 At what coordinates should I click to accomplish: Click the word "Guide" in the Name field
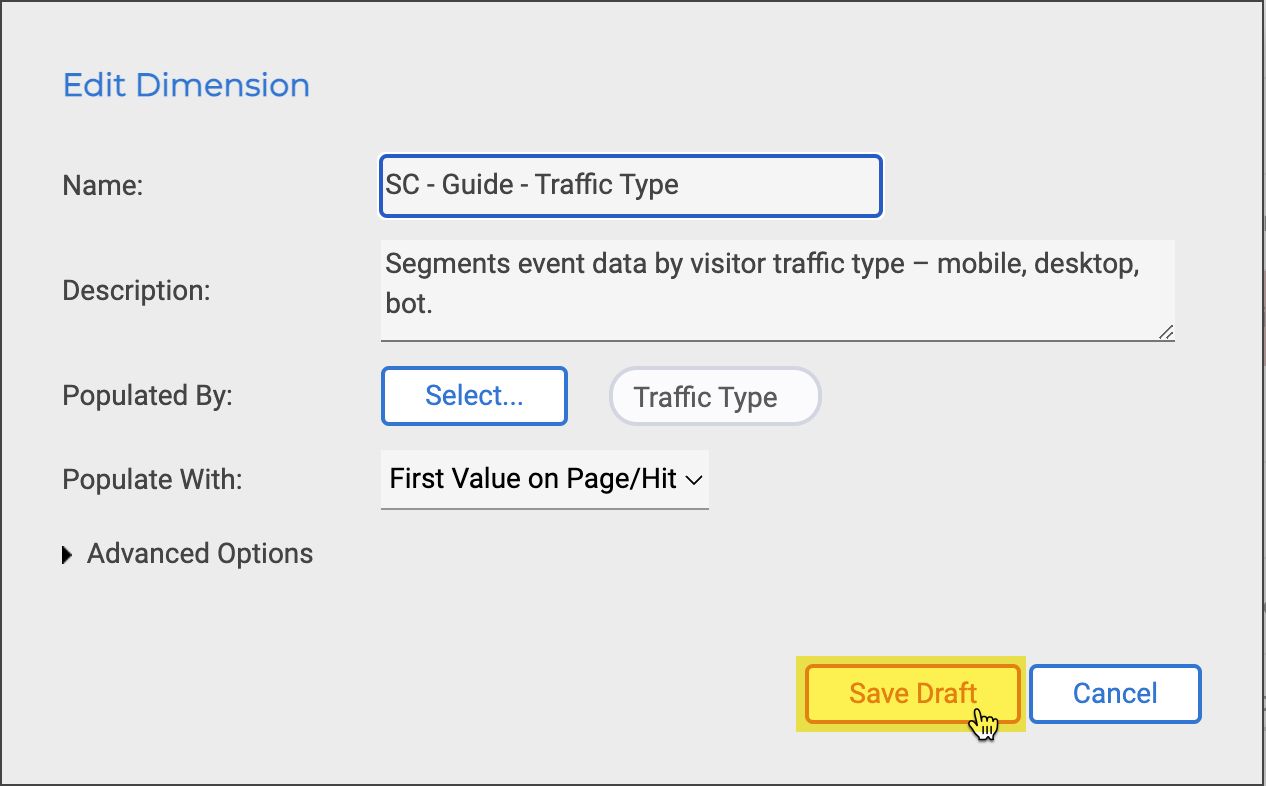(x=477, y=185)
